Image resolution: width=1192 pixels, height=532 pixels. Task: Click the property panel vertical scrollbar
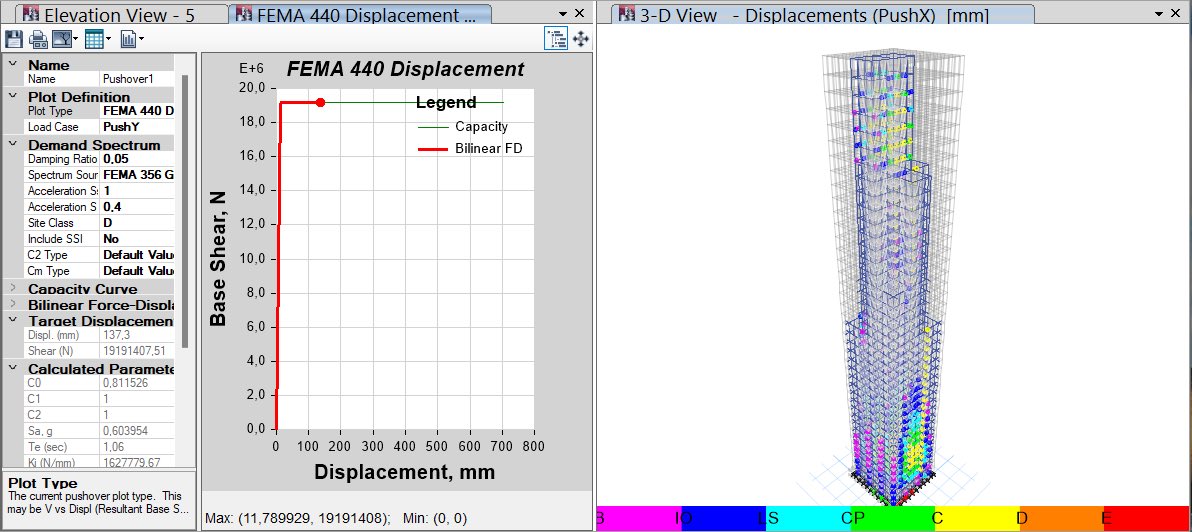click(x=184, y=213)
